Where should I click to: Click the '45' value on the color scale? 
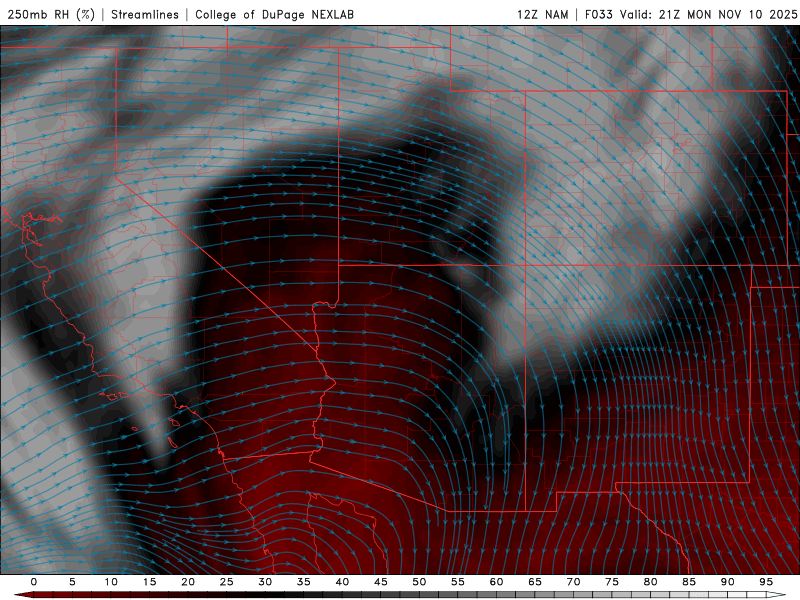pyautogui.click(x=381, y=582)
